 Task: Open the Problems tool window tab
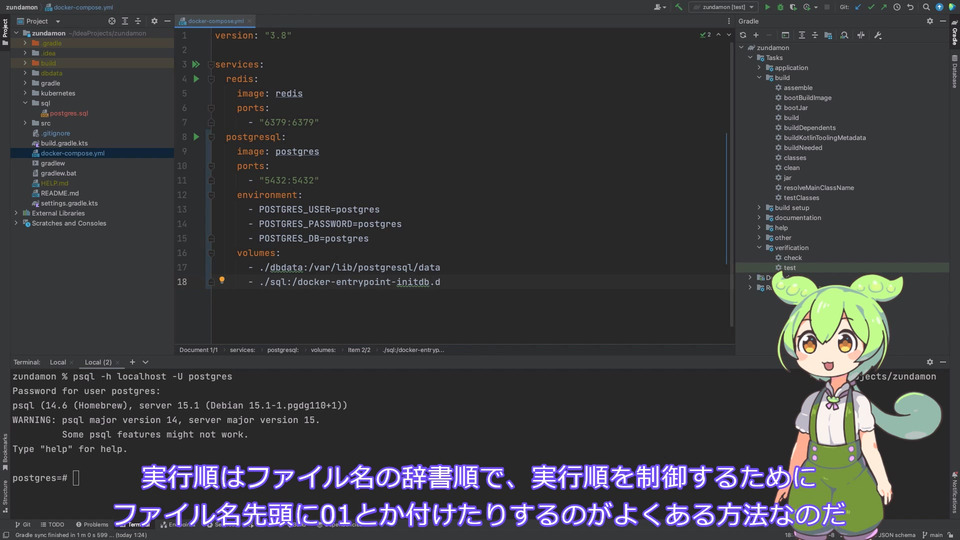[95, 524]
